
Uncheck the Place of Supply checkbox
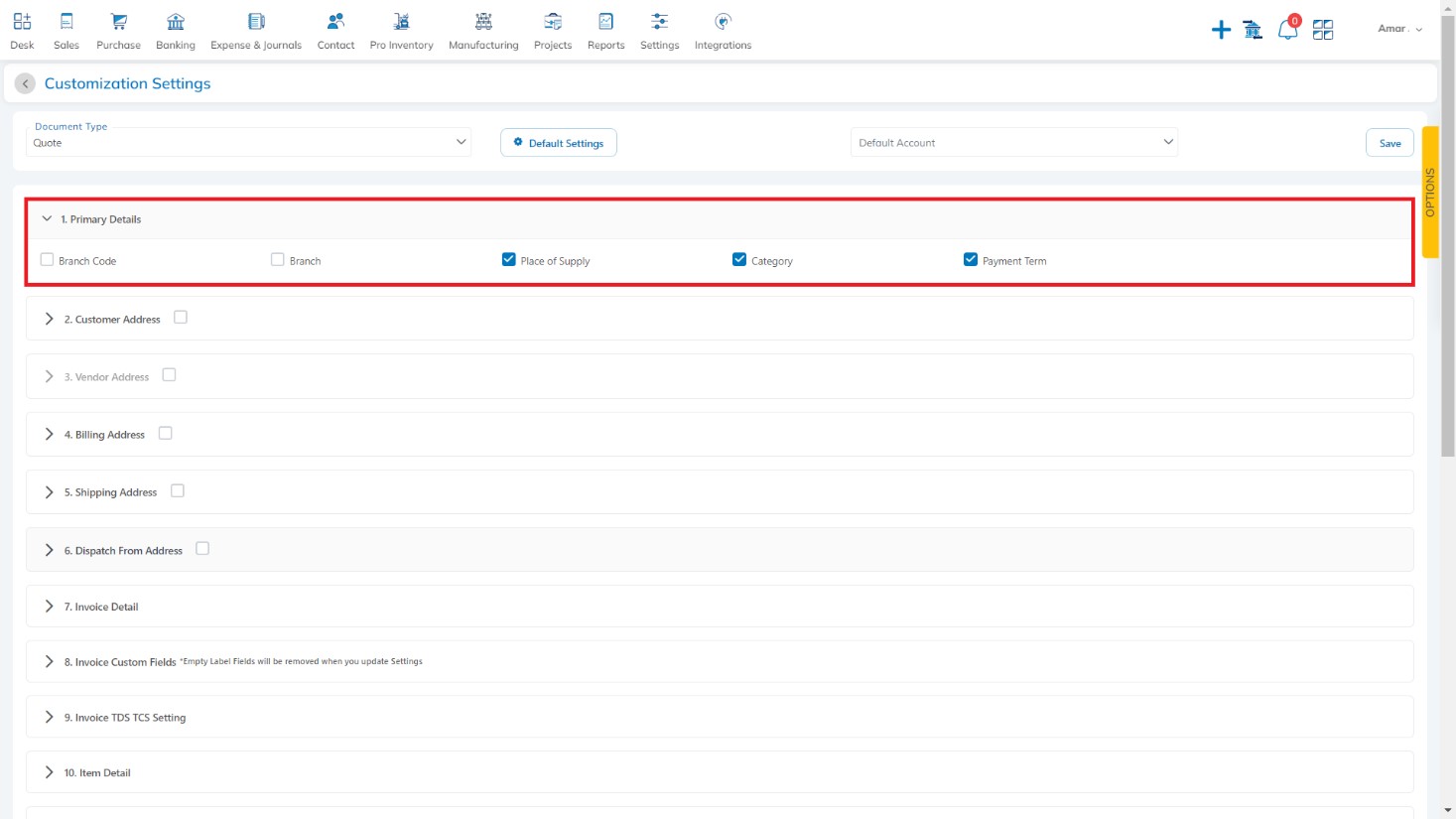point(509,259)
